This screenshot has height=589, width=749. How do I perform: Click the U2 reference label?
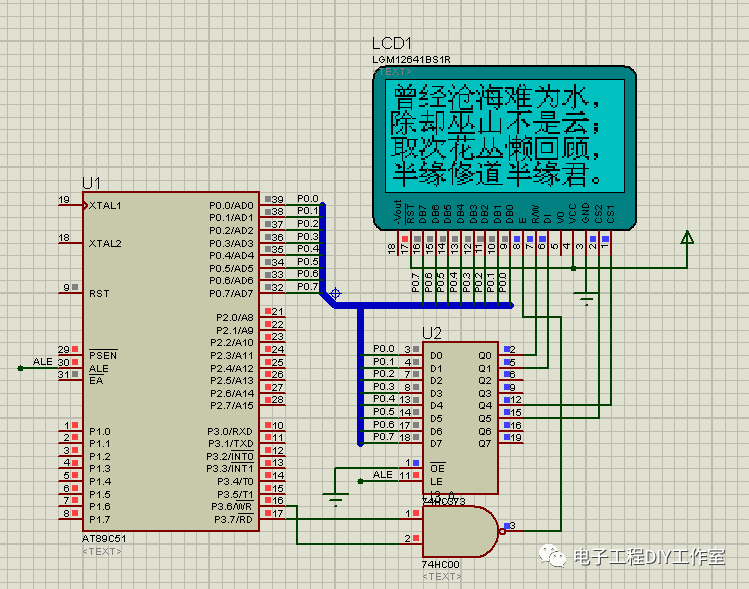click(x=432, y=333)
